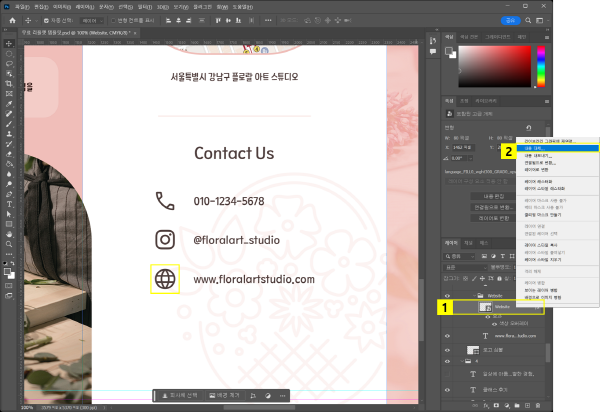Open the Color panel menu icon

547,37
